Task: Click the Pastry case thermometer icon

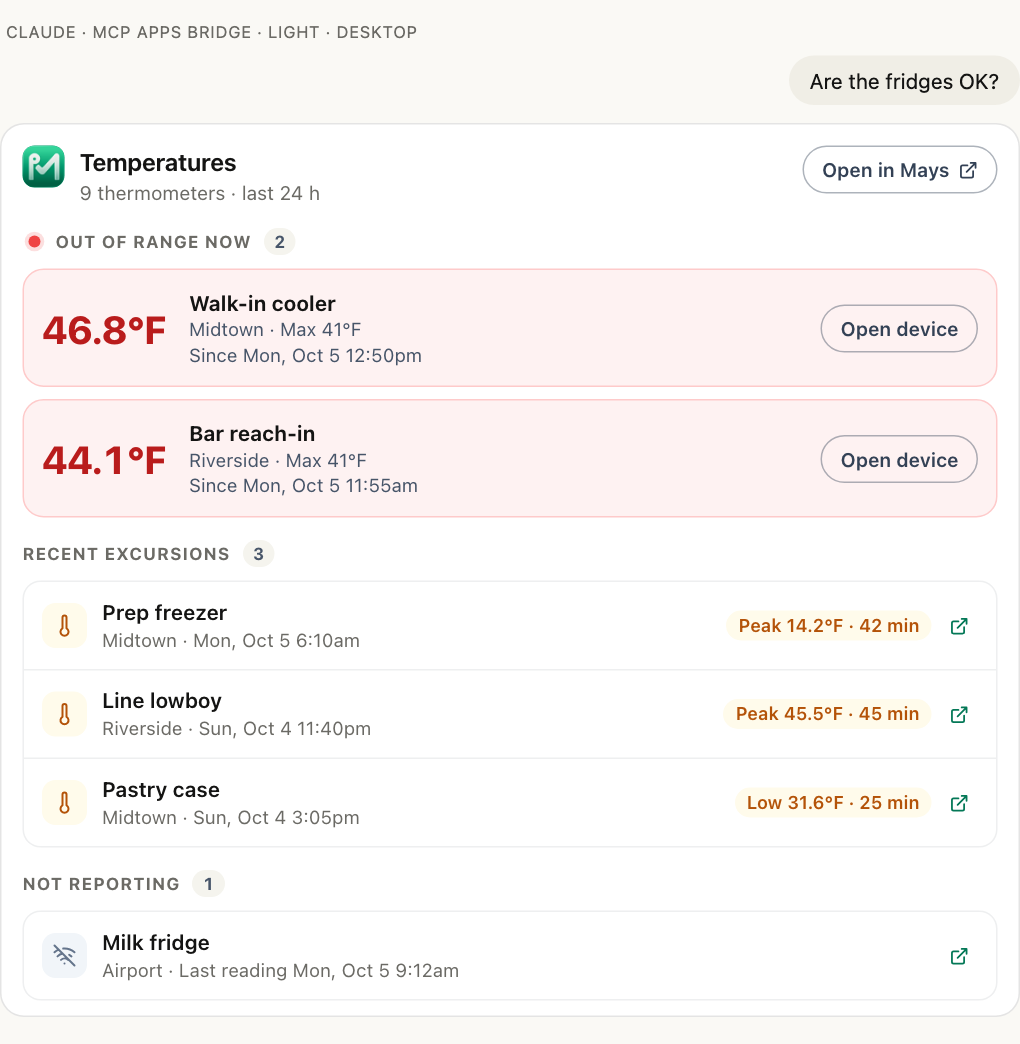Action: [65, 803]
